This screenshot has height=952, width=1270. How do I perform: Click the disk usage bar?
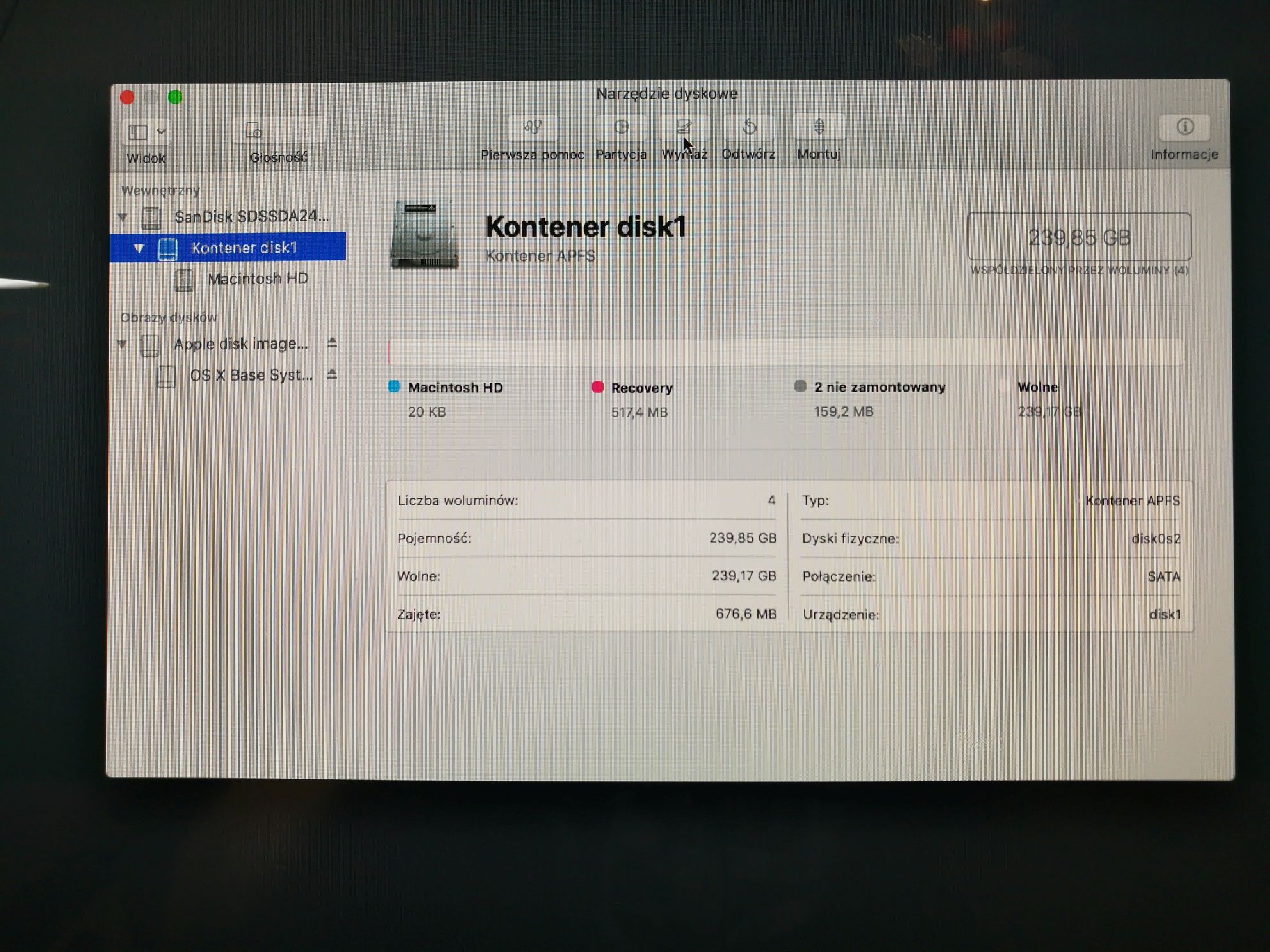(x=785, y=352)
